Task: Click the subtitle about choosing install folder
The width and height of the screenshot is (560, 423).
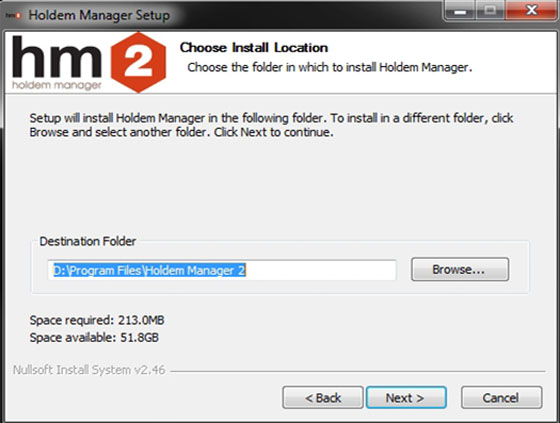Action: [330, 67]
